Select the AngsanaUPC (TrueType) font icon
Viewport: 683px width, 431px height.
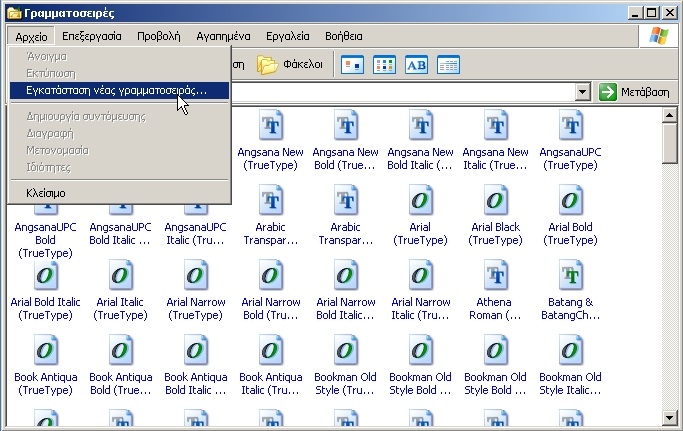point(571,125)
